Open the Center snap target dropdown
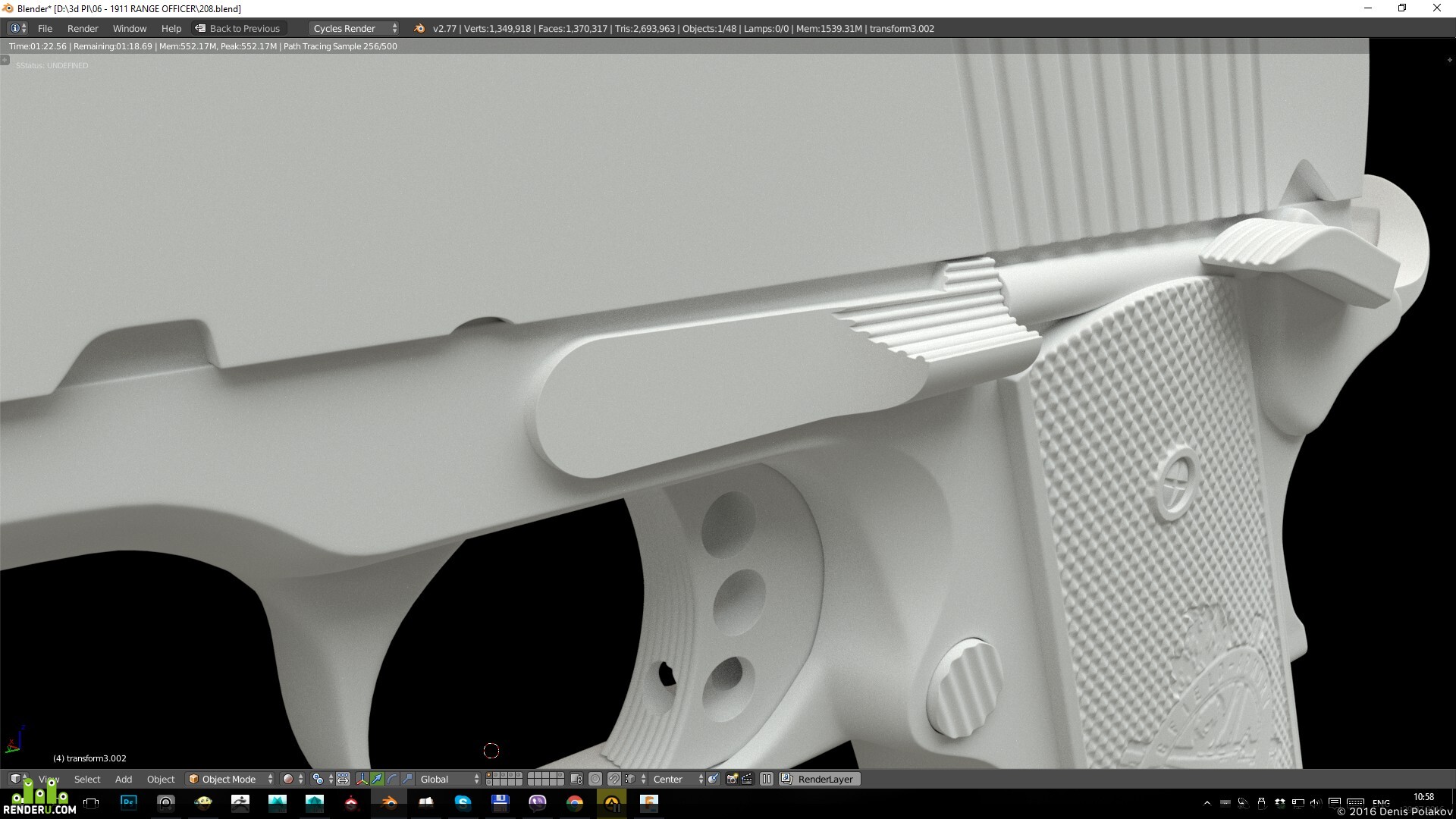The height and width of the screenshot is (819, 1456). point(677,779)
